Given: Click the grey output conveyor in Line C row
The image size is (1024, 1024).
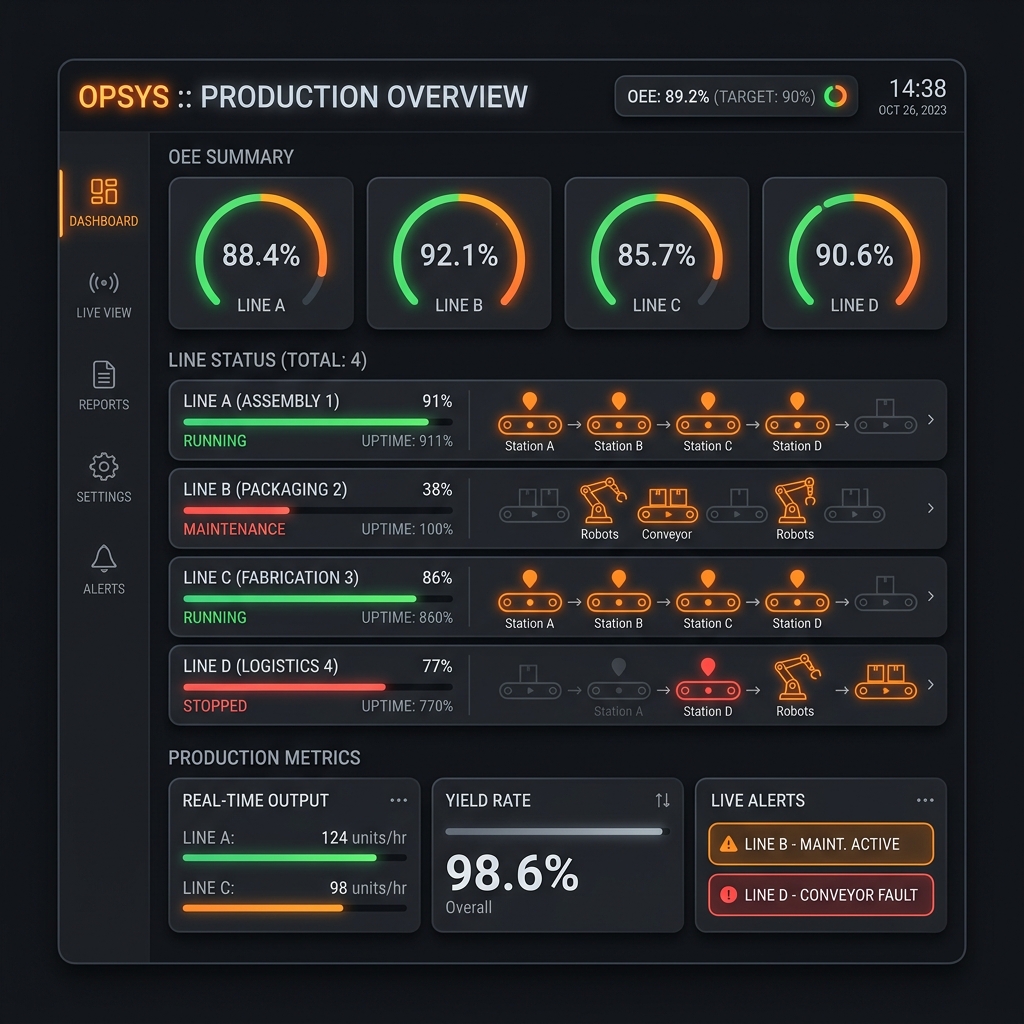Looking at the screenshot, I should (886, 594).
